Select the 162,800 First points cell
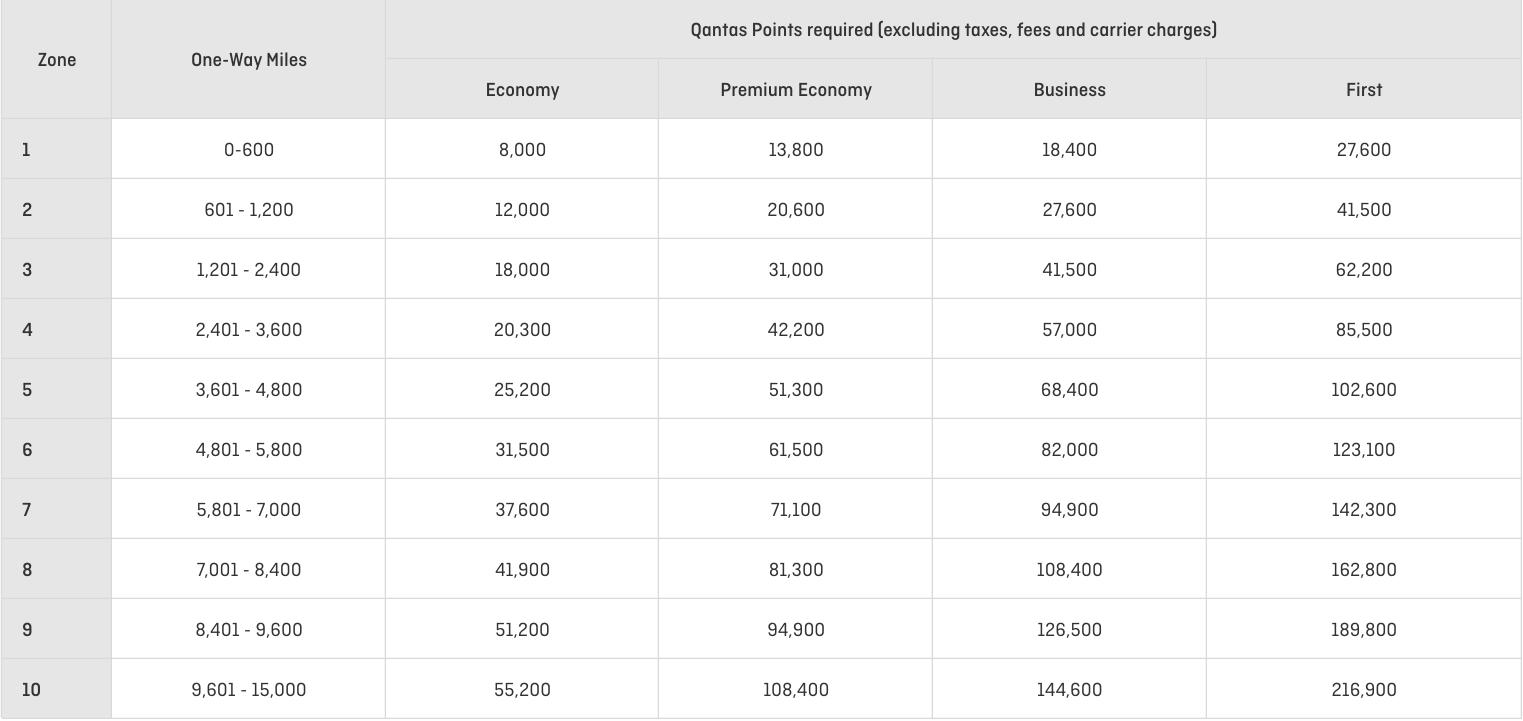The image size is (1523, 721). point(1364,569)
